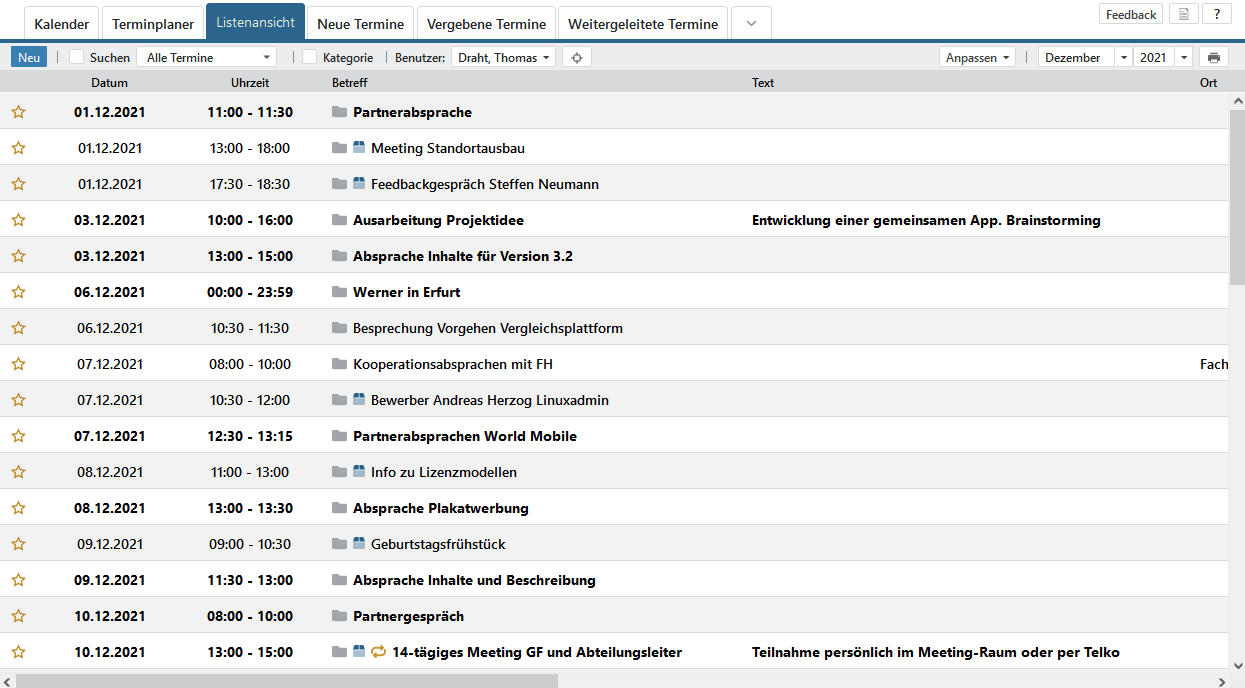1245x688 pixels.
Task: Open help with the question mark icon
Action: [1217, 14]
